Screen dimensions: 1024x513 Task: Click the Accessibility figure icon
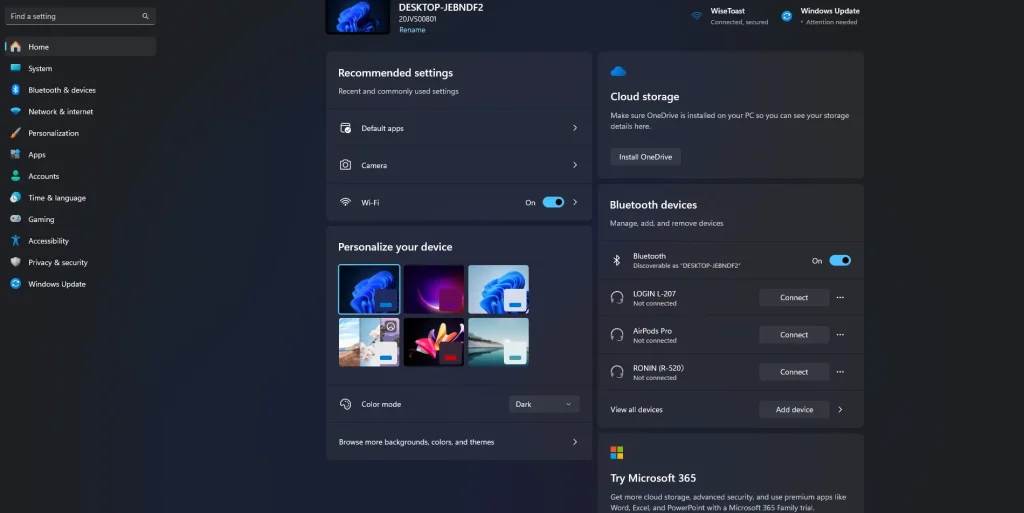tap(16, 240)
